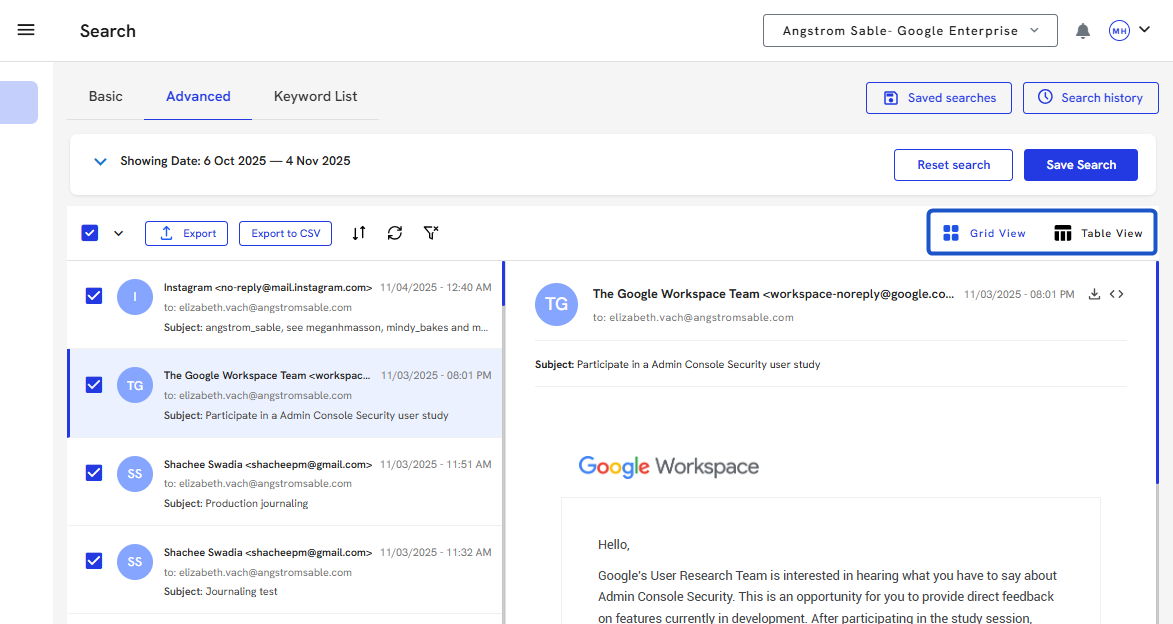Image resolution: width=1173 pixels, height=624 pixels.
Task: Open the Keyword List tab
Action: coord(315,97)
